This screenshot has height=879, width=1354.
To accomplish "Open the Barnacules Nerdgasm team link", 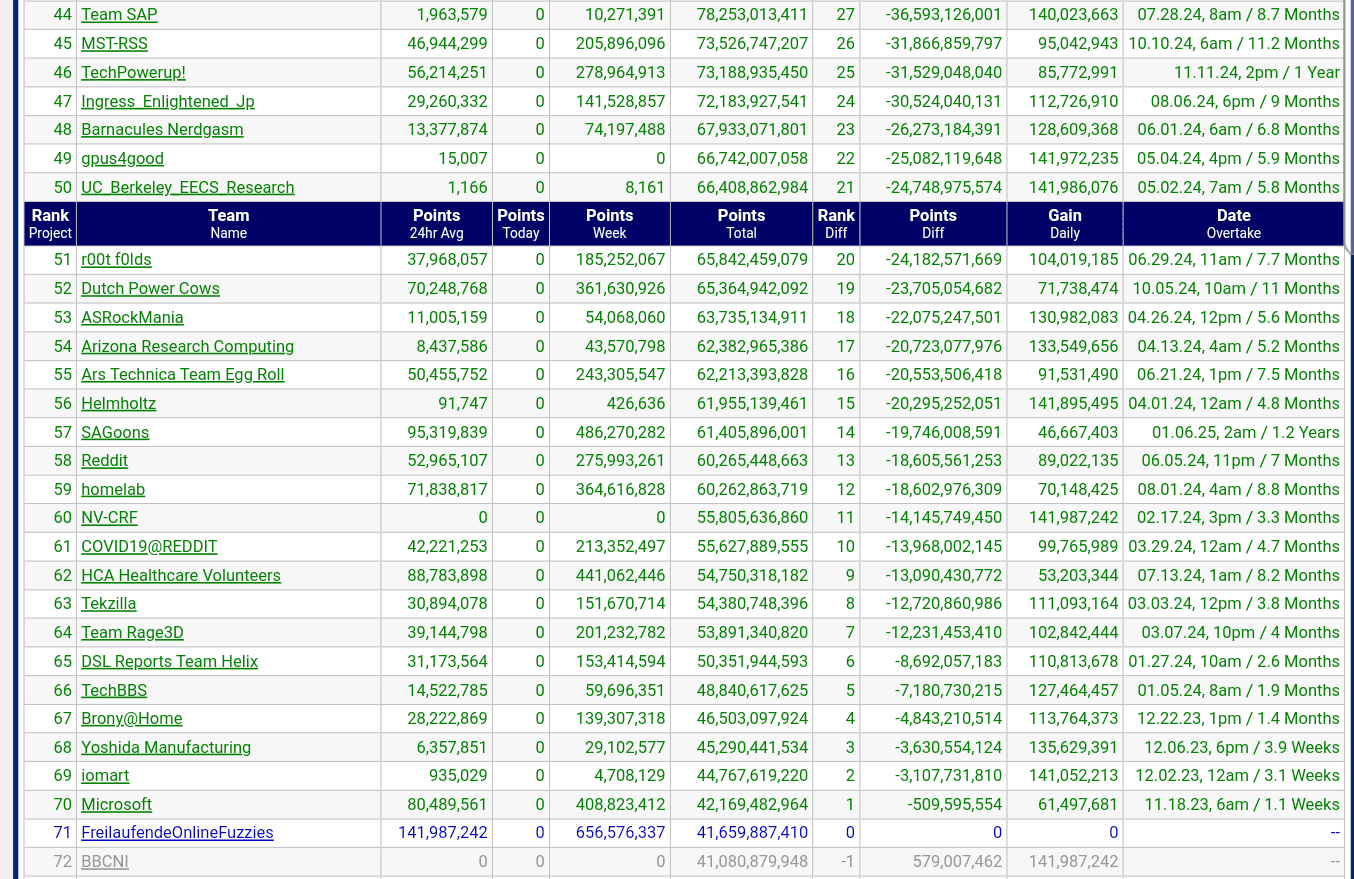I will coord(162,130).
